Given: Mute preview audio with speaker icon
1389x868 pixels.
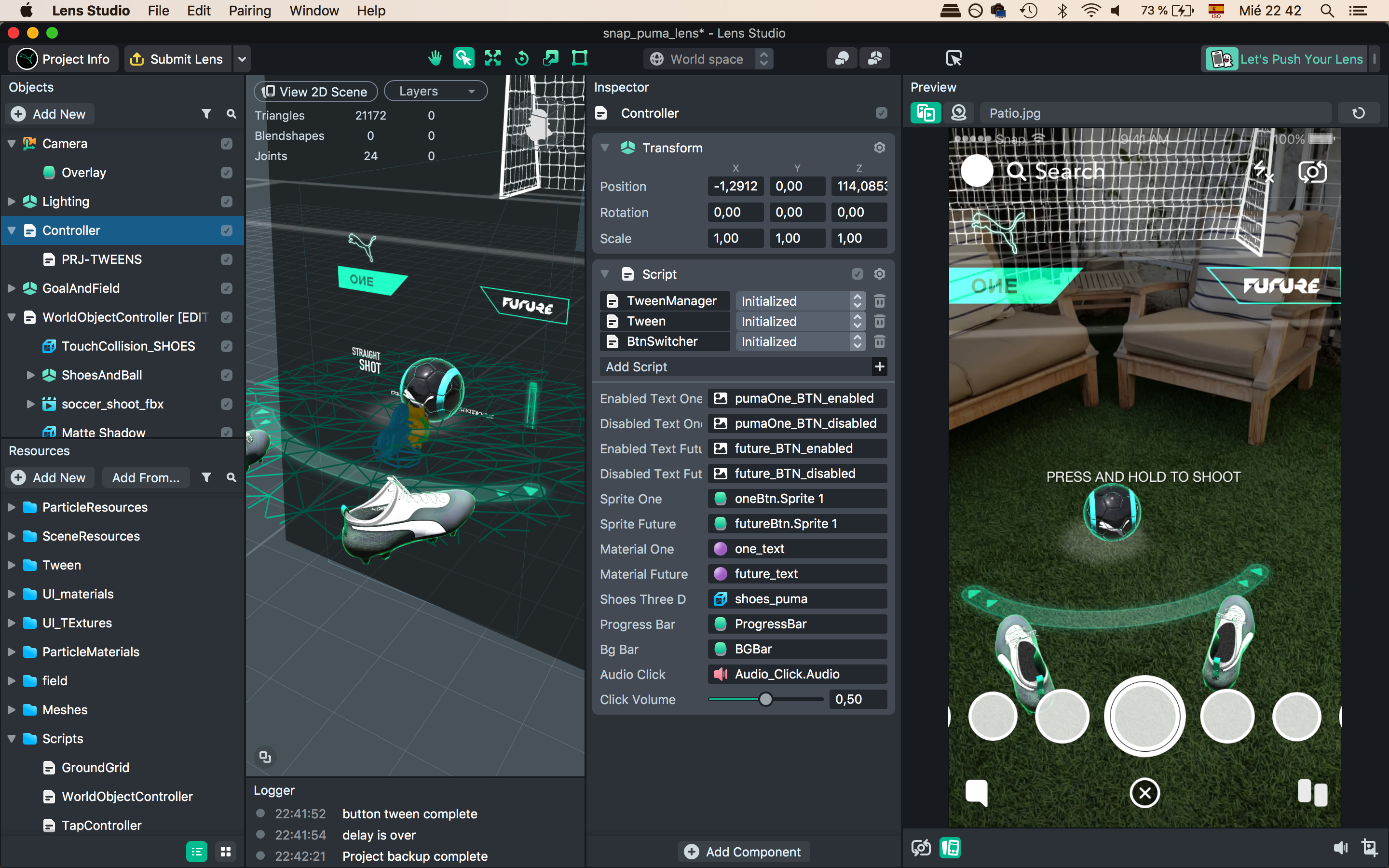Looking at the screenshot, I should 1340,848.
